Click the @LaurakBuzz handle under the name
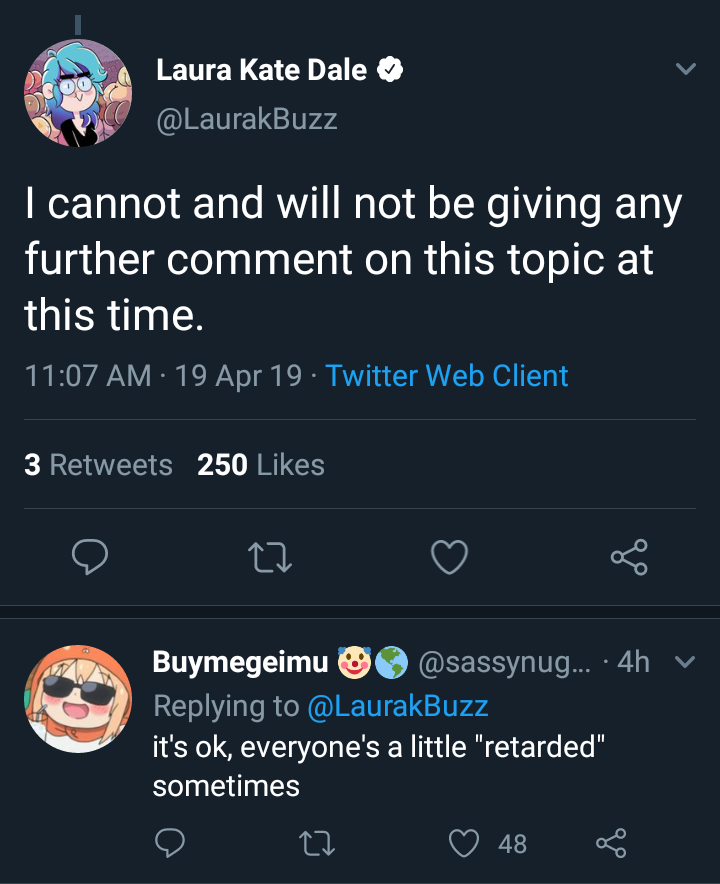This screenshot has height=884, width=720. 247,119
